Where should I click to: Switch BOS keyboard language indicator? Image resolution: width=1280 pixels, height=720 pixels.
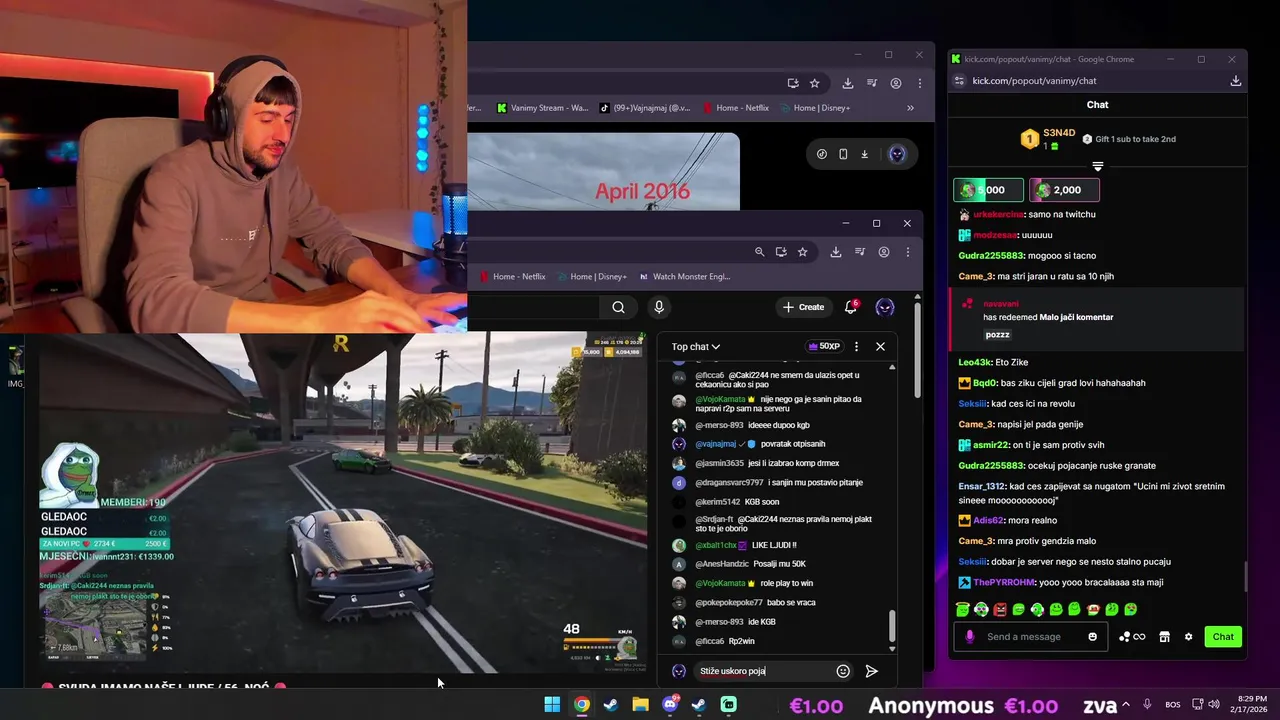[1173, 705]
